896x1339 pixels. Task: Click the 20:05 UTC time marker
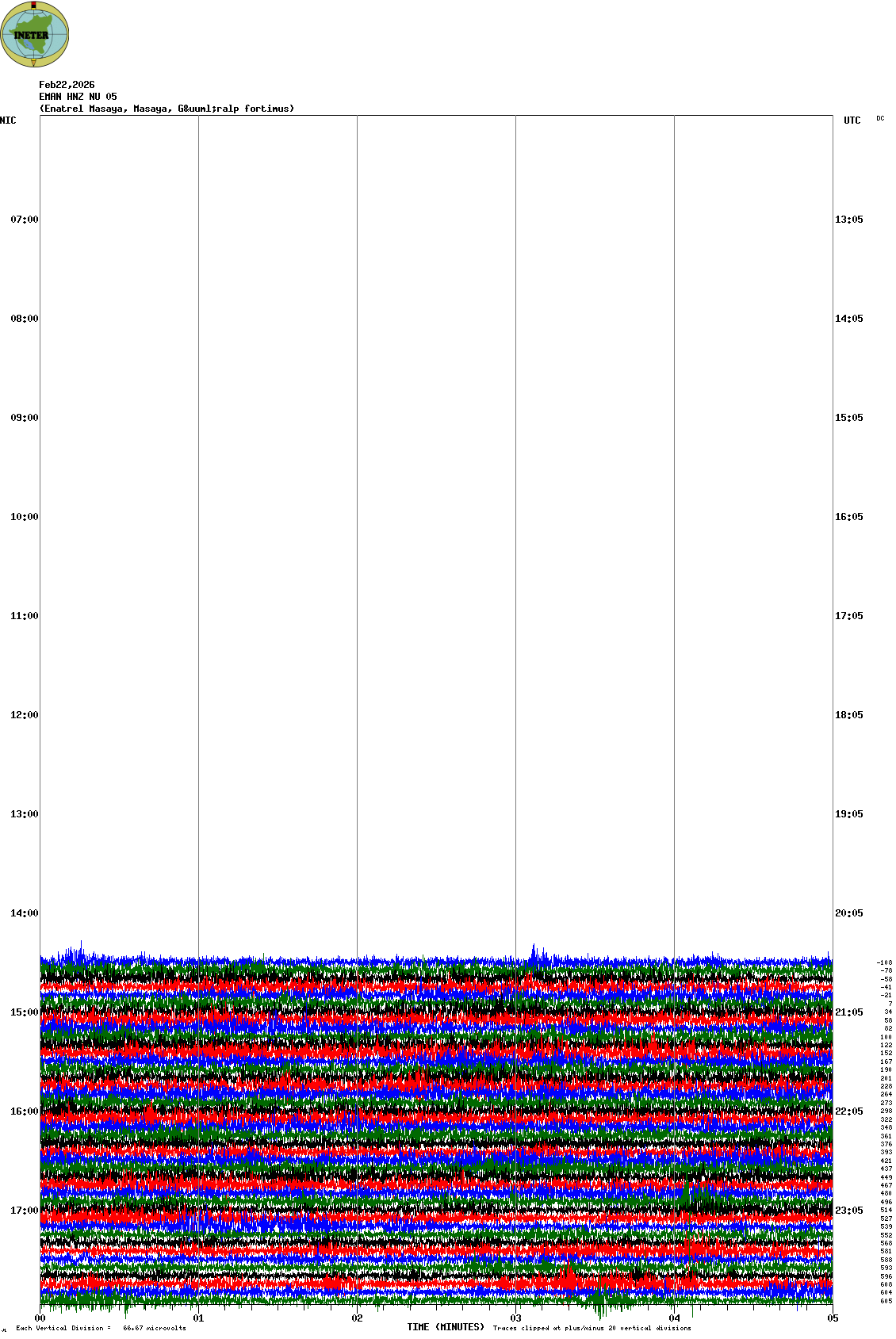(x=848, y=913)
